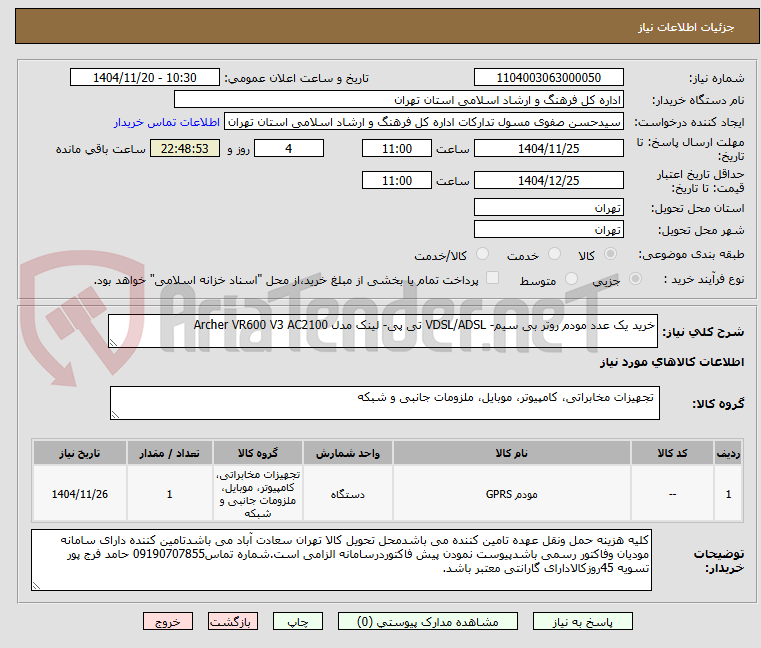Click the product code cell showing --
This screenshot has width=761, height=648.
click(672, 494)
